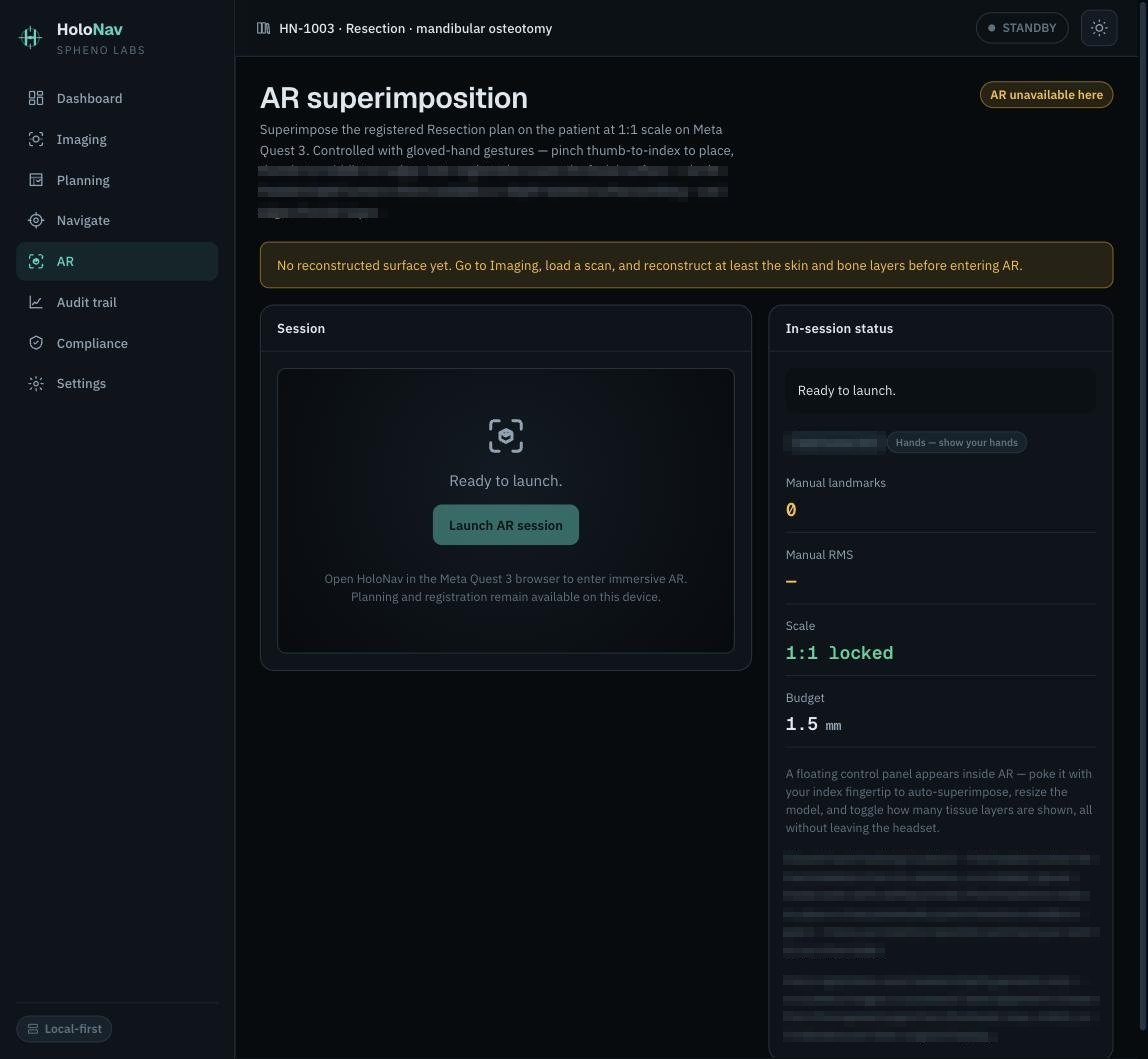Switch to the Planning section

pos(117,180)
